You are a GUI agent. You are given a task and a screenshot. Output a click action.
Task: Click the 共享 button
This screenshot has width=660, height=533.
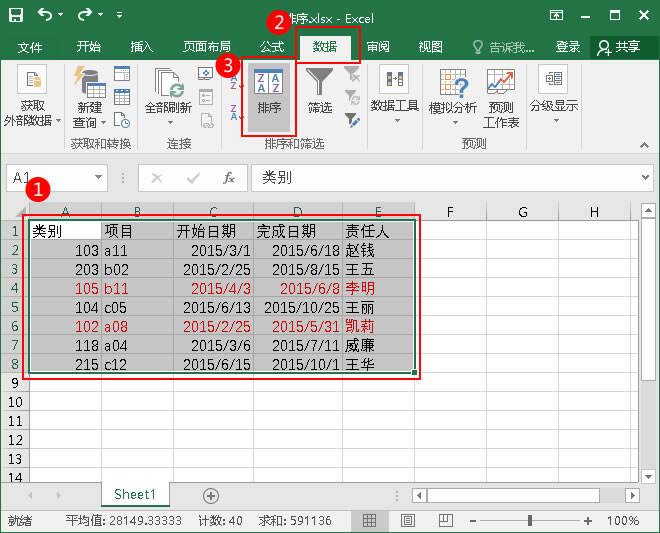click(619, 47)
